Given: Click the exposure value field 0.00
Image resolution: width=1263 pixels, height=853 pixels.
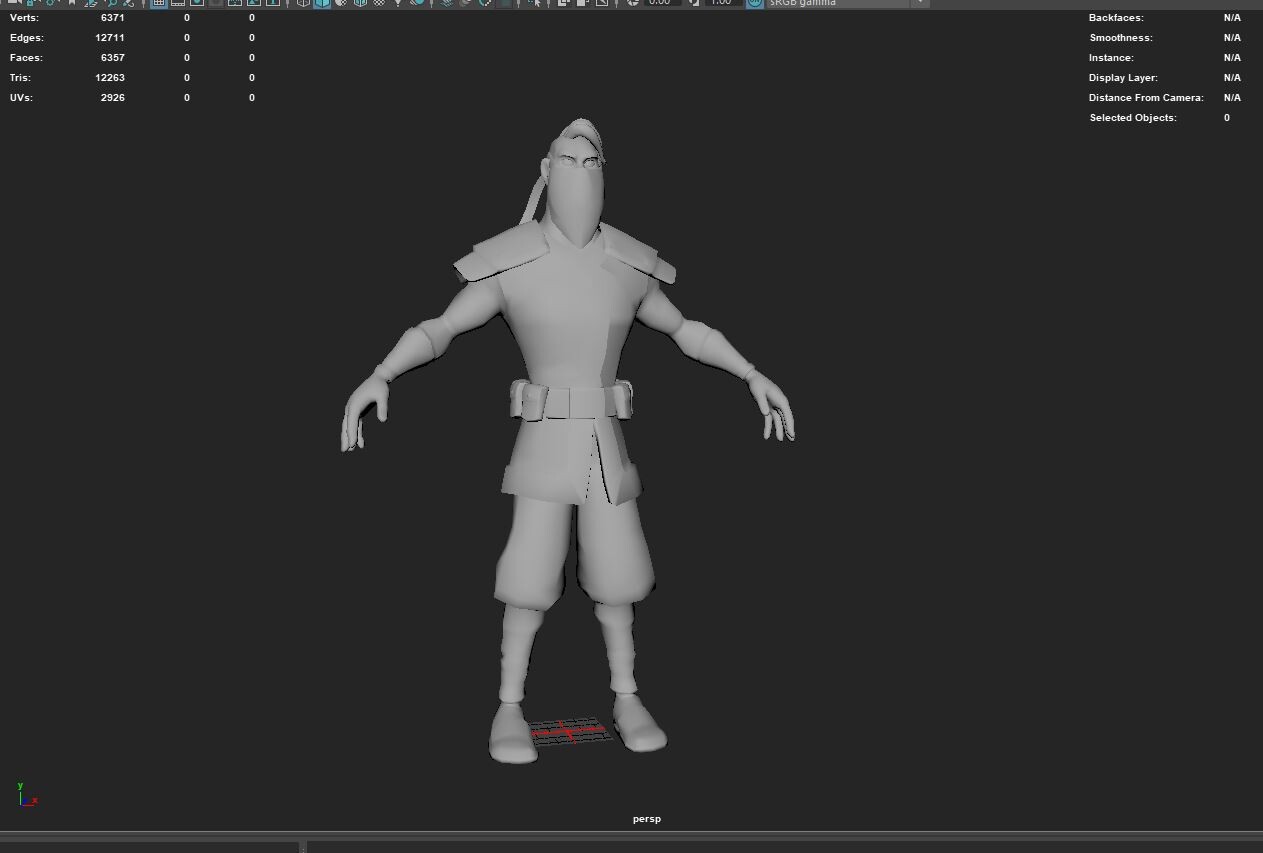Looking at the screenshot, I should [x=659, y=3].
